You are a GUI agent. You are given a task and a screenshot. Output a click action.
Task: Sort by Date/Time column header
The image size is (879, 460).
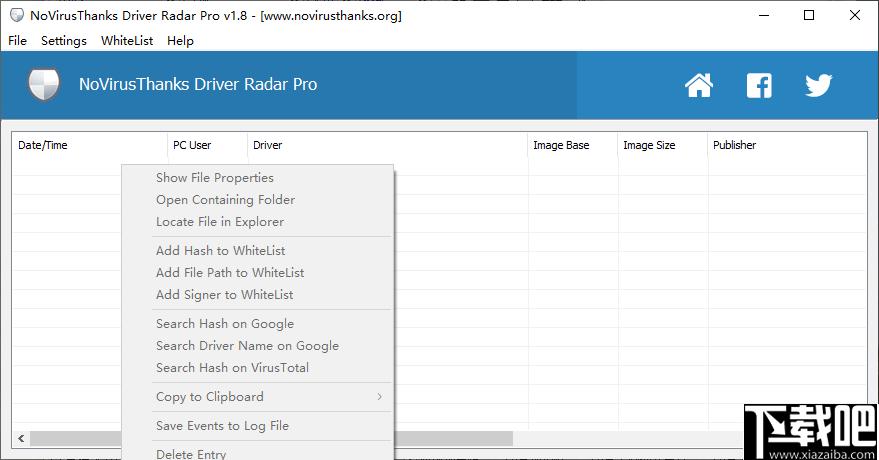(x=90, y=145)
